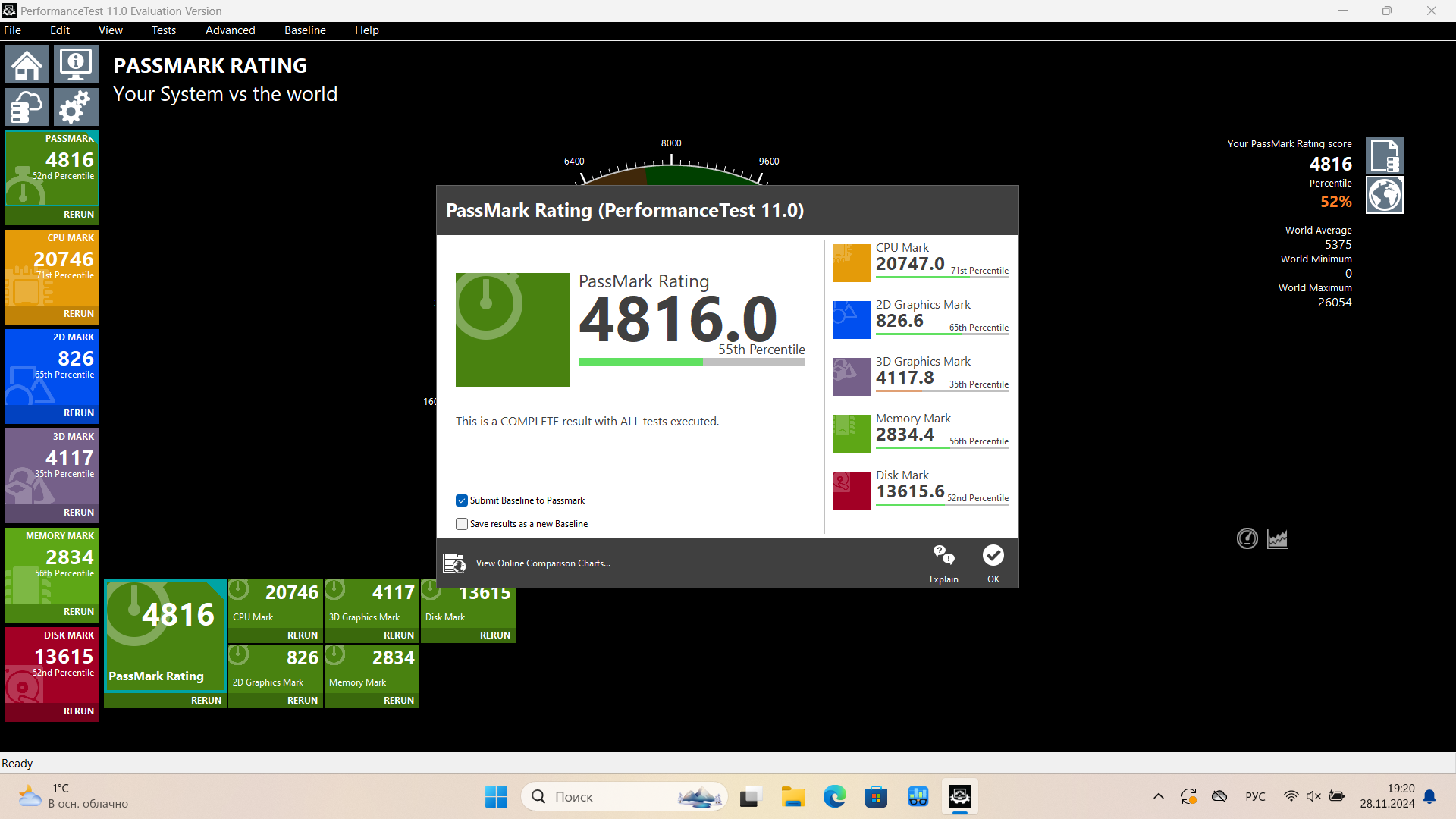Image resolution: width=1456 pixels, height=819 pixels.
Task: Open the settings gears icon
Action: 76,107
